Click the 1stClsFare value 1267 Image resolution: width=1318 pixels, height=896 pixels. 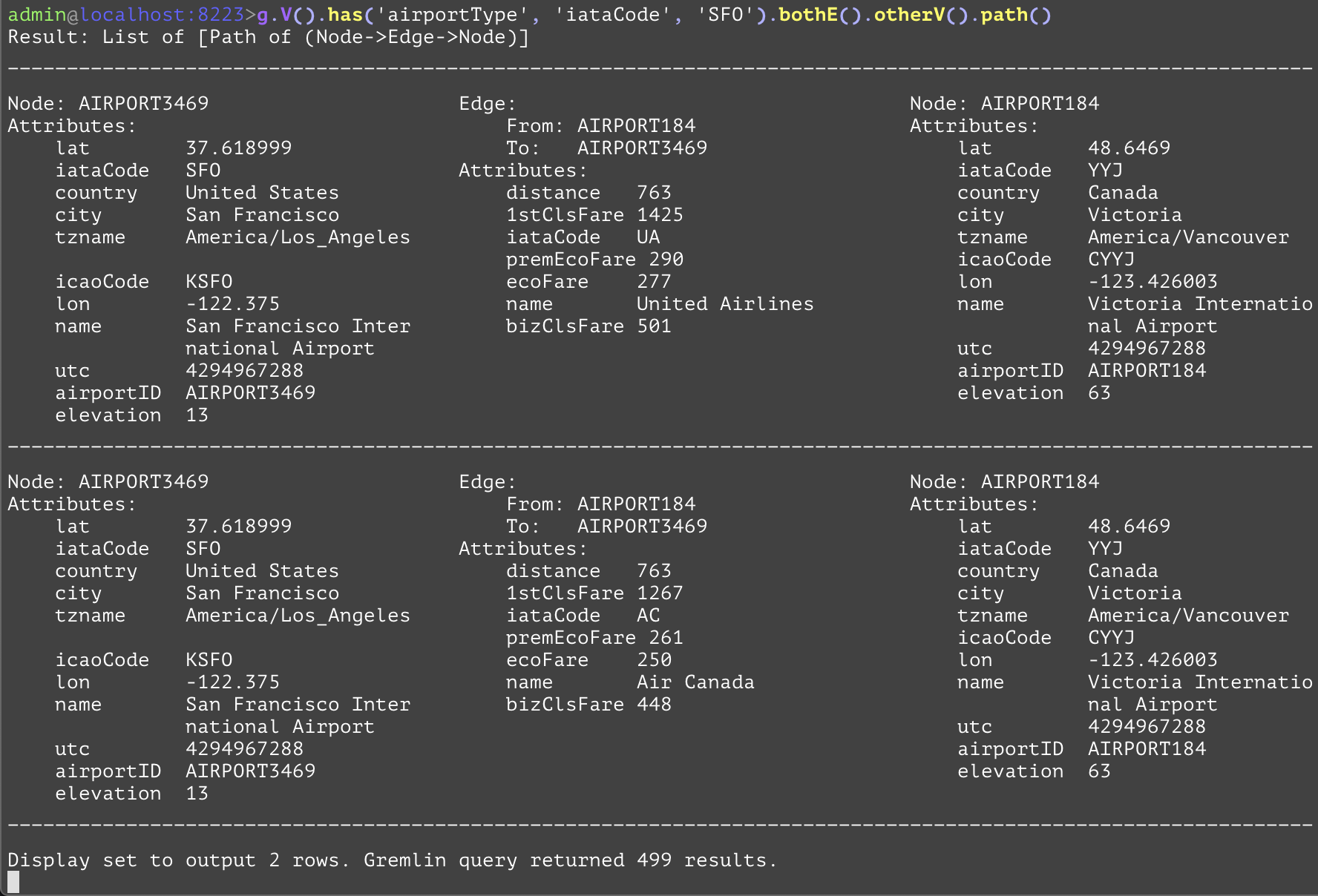pyautogui.click(x=660, y=593)
